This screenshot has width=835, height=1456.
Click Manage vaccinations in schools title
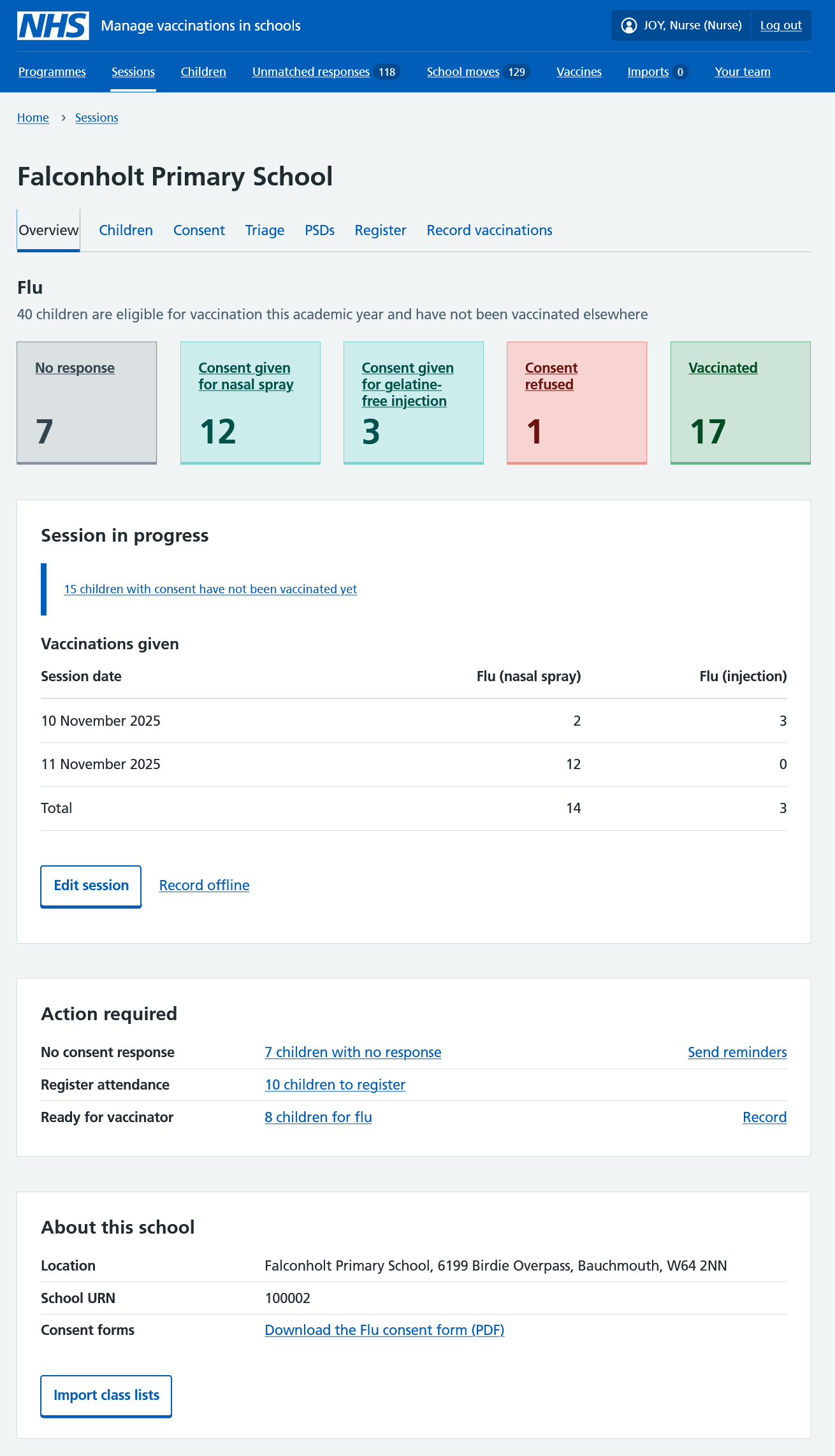[201, 25]
